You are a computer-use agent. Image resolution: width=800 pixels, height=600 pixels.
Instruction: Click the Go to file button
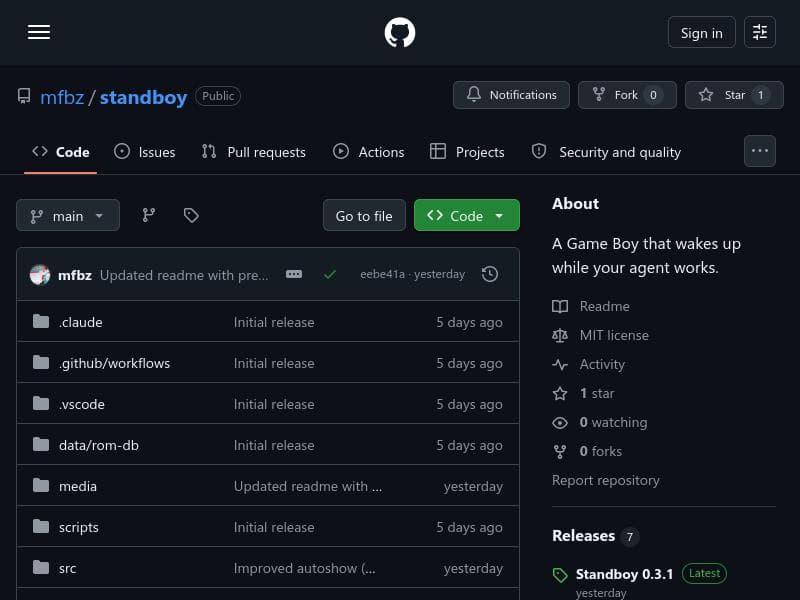364,215
